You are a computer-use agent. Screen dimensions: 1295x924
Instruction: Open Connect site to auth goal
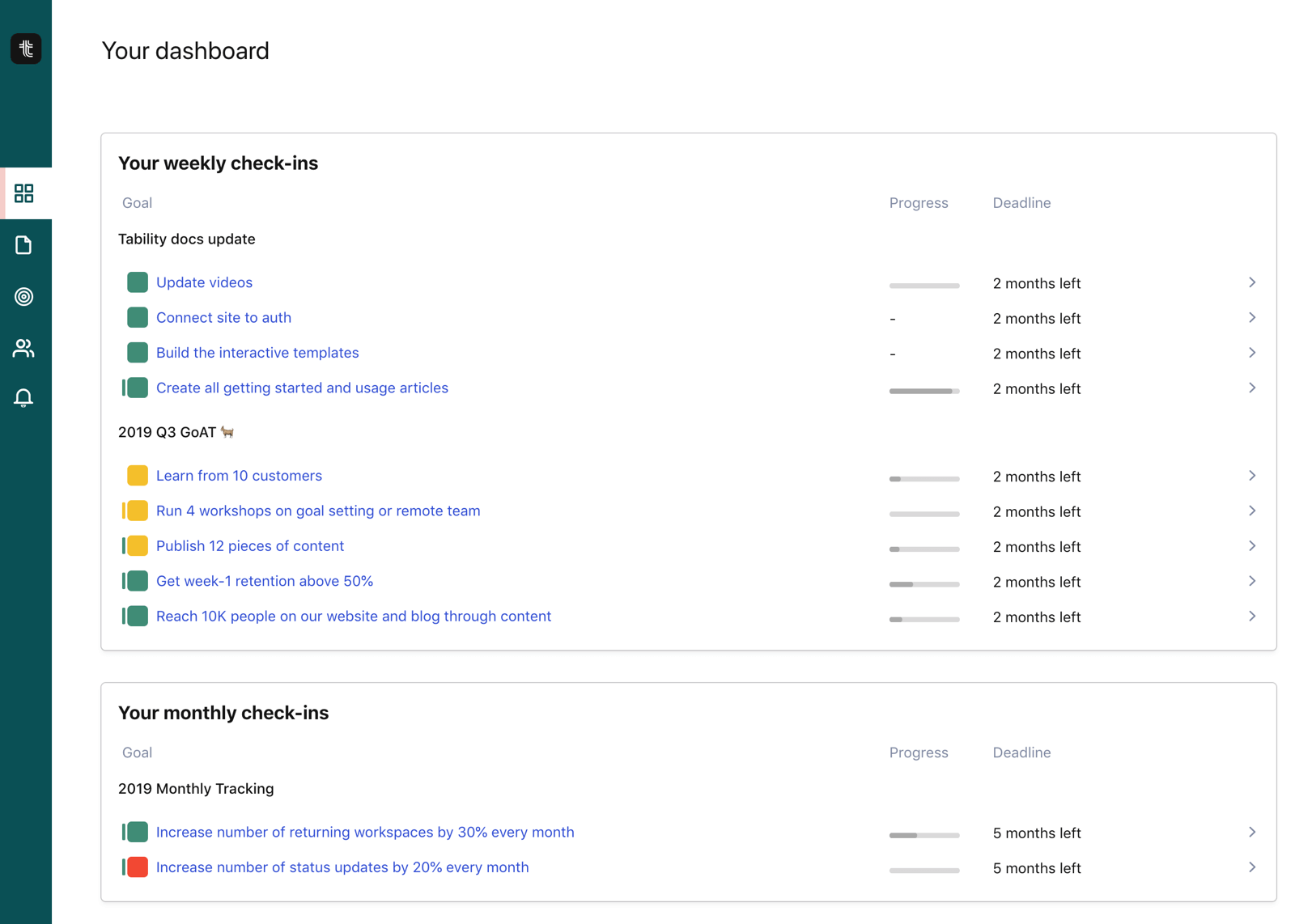223,318
